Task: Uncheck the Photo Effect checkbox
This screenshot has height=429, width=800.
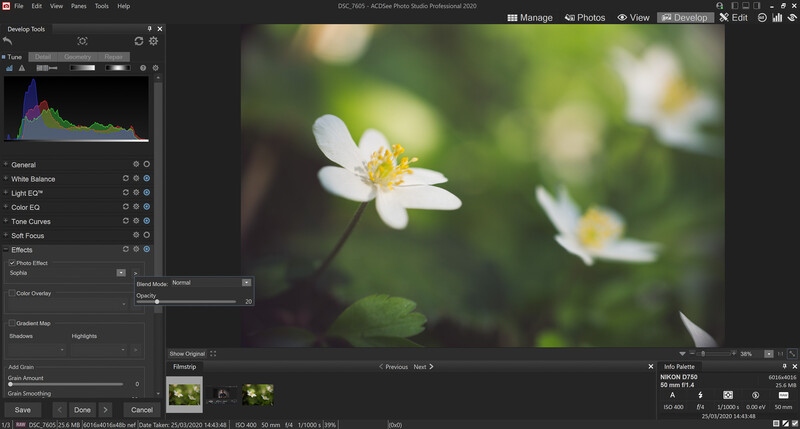Action: click(12, 263)
